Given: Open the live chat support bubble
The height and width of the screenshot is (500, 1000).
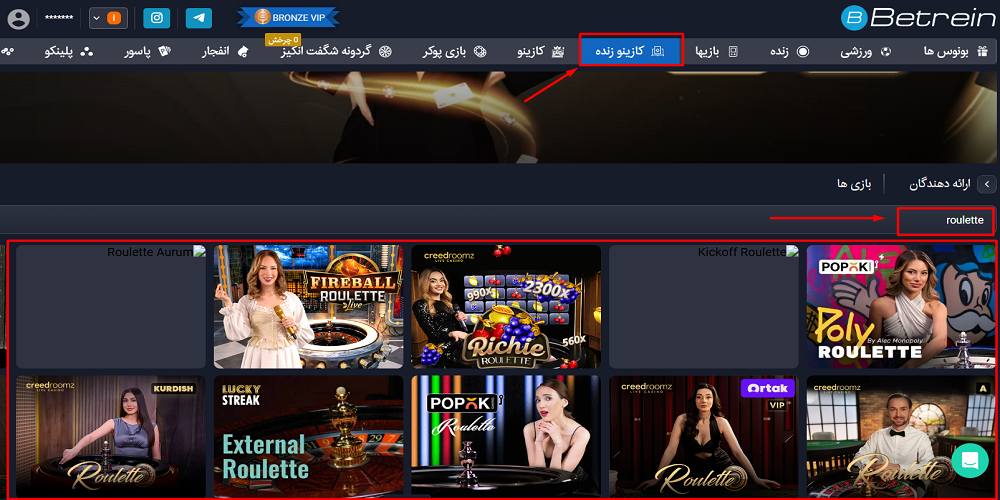Looking at the screenshot, I should (969, 459).
